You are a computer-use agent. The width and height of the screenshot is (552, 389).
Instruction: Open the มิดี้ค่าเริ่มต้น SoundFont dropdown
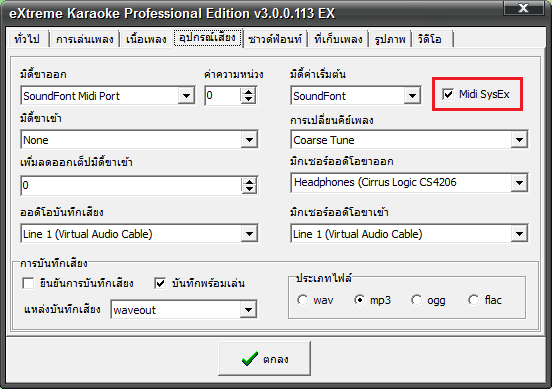coord(412,95)
